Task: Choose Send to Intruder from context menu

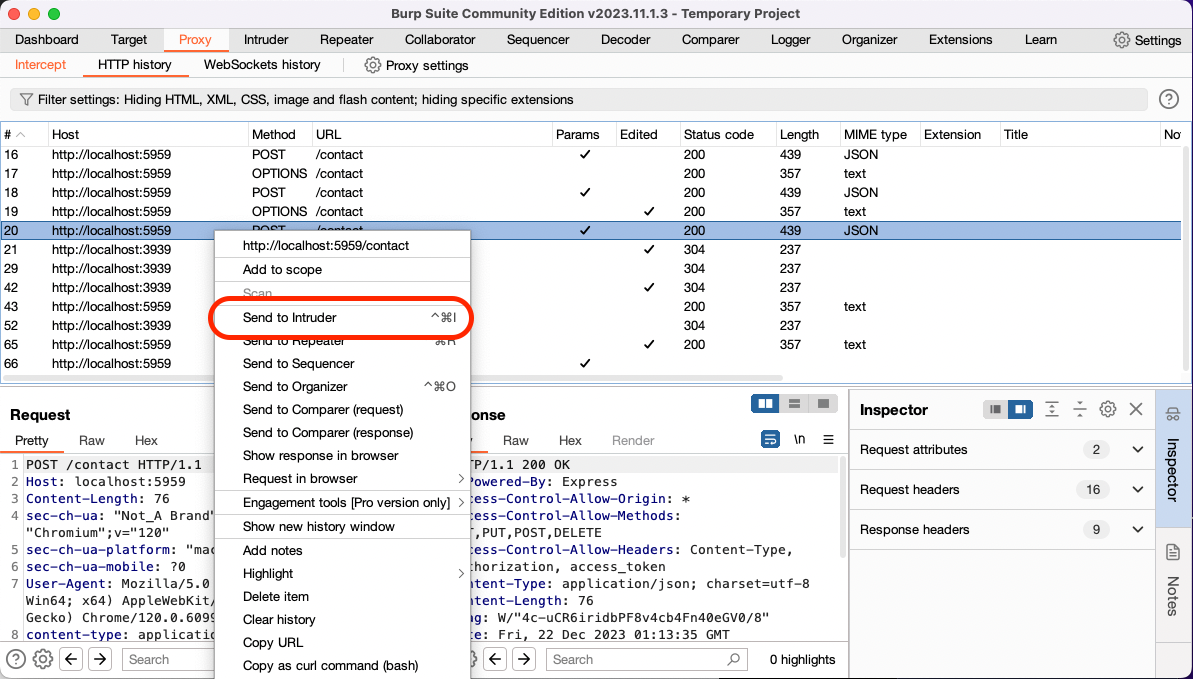Action: [342, 317]
